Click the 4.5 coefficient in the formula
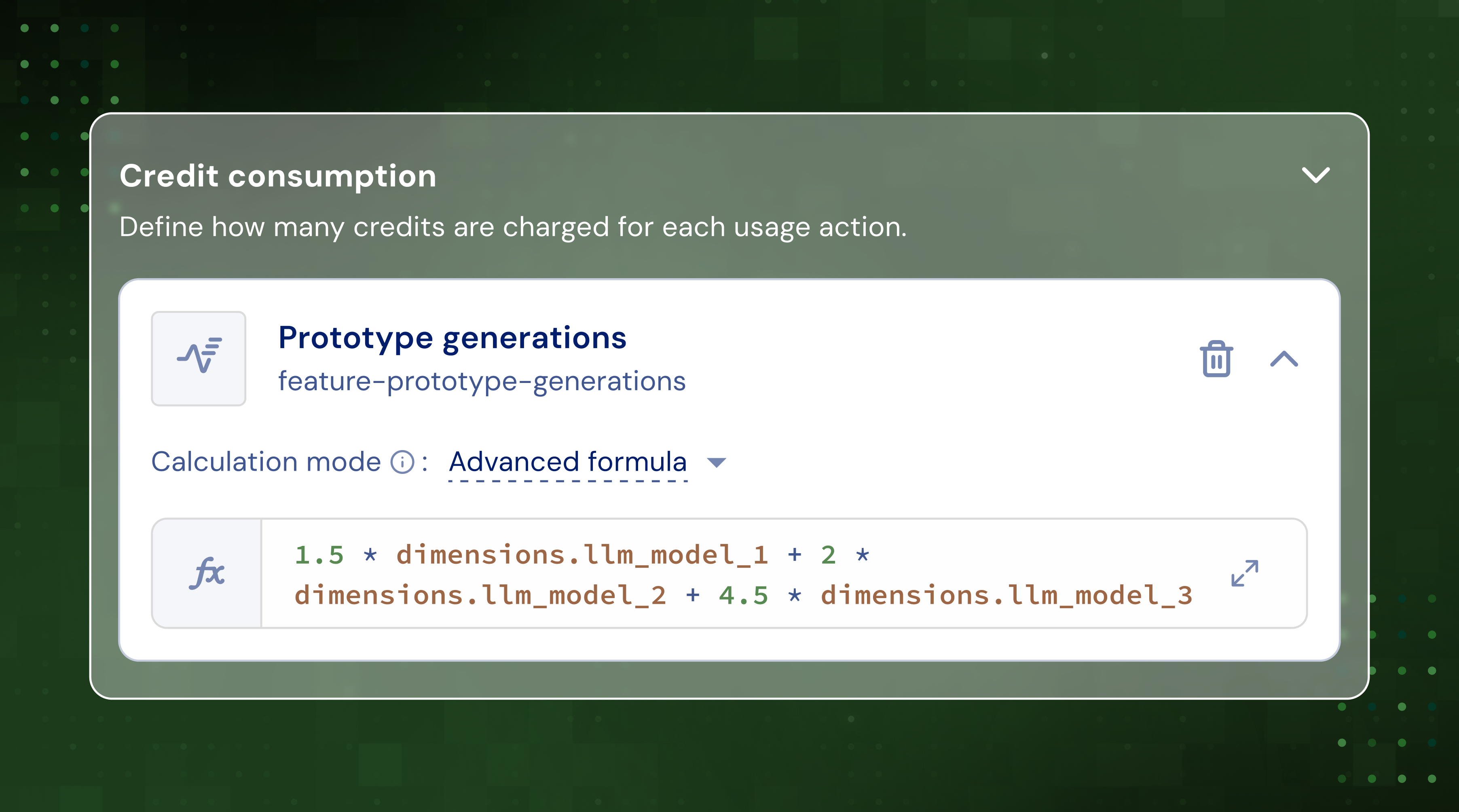This screenshot has width=1459, height=812. tap(743, 596)
